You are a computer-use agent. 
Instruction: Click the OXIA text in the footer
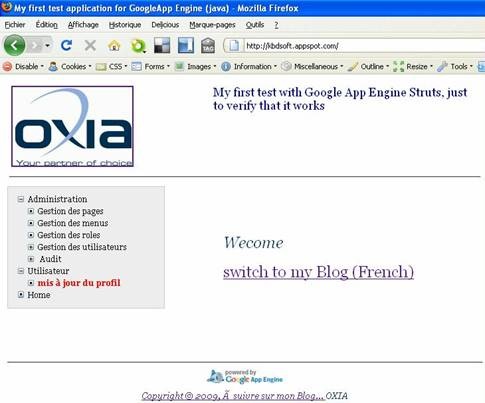point(337,396)
